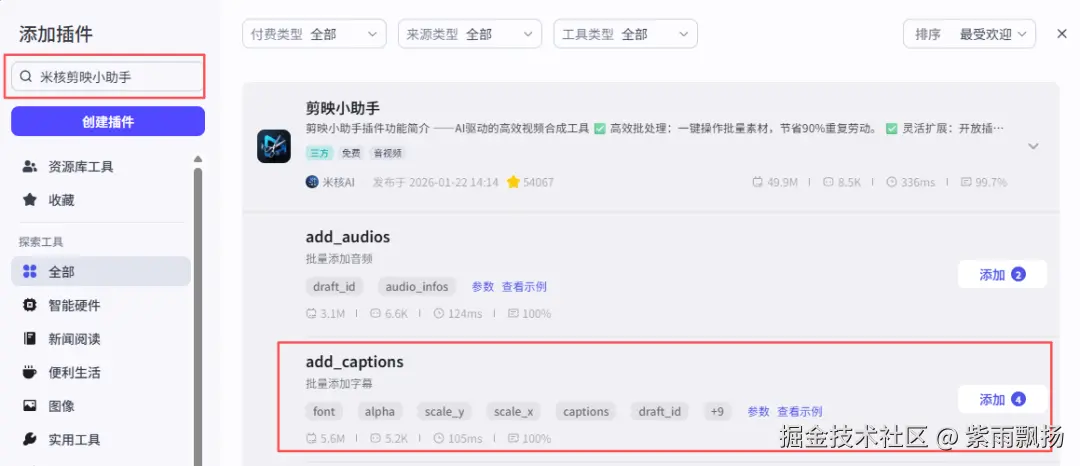Click add_audios 3.1M call count icon

(311, 314)
